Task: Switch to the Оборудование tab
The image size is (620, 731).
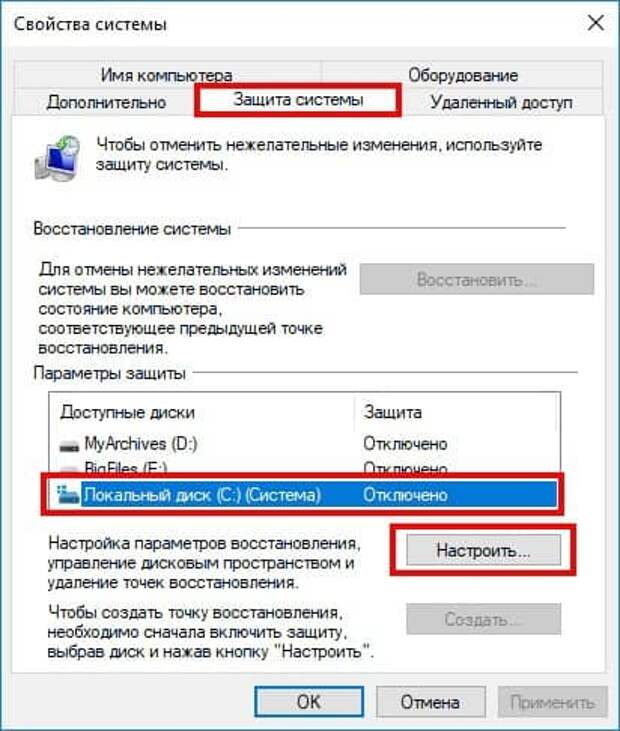Action: pos(463,75)
